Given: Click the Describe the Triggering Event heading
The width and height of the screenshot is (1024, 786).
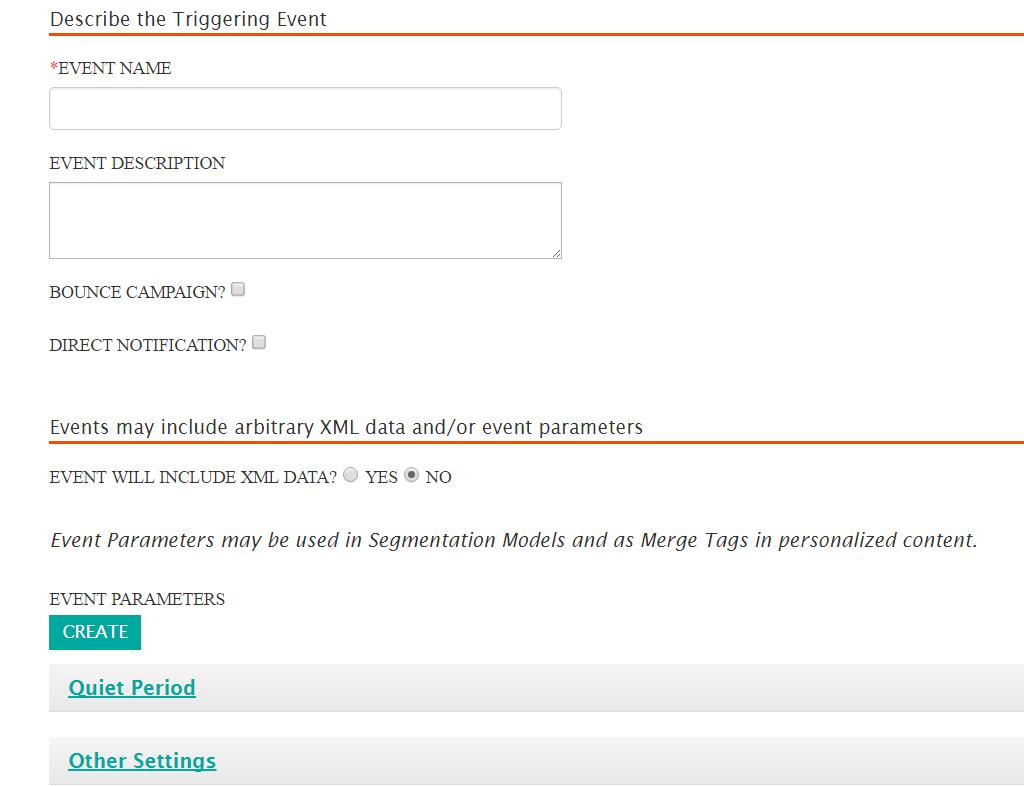Looking at the screenshot, I should click(x=188, y=19).
